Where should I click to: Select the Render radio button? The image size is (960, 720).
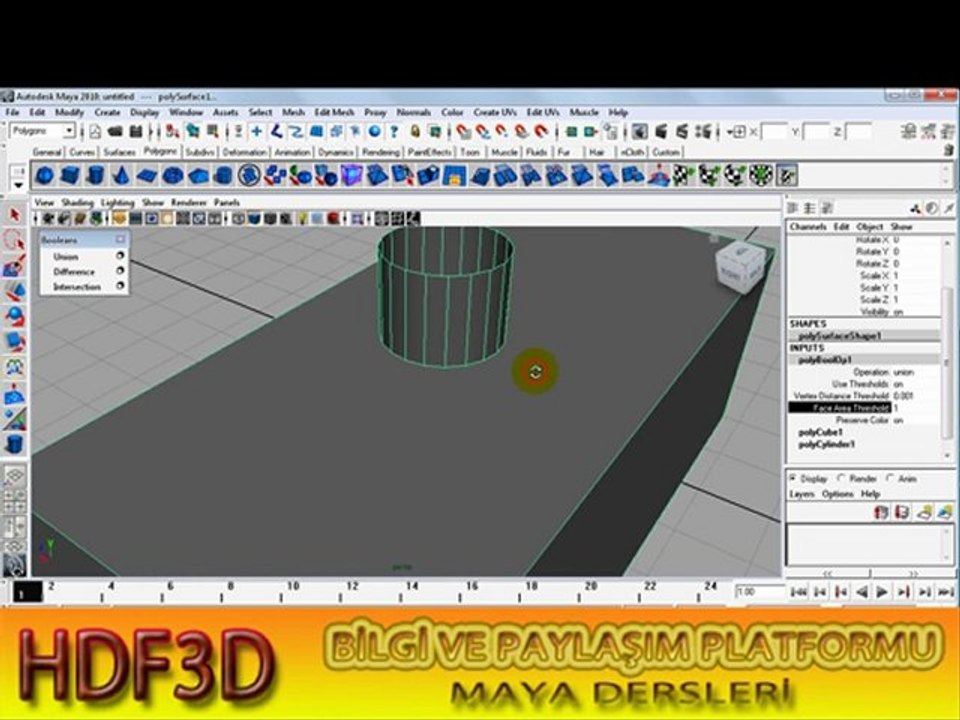click(842, 478)
